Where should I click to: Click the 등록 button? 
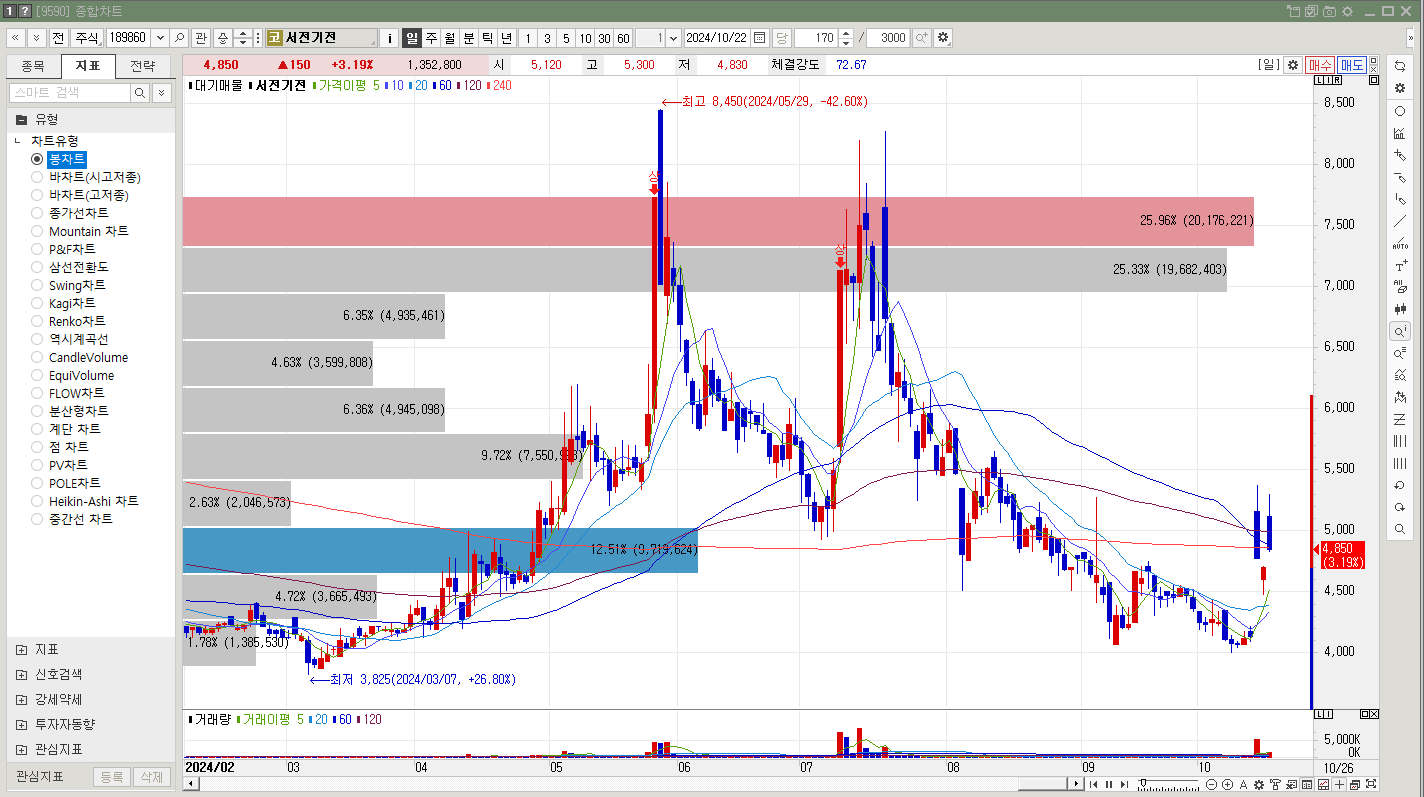[x=112, y=777]
